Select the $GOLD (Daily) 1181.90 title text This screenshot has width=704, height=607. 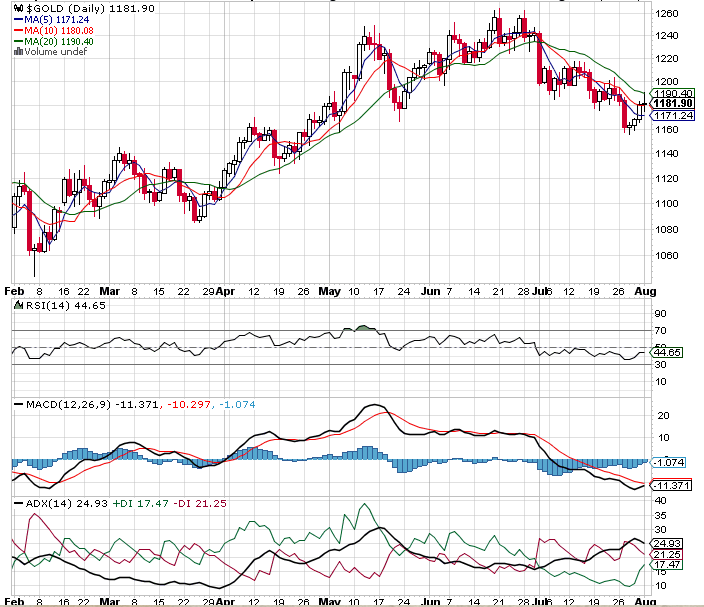[x=90, y=9]
